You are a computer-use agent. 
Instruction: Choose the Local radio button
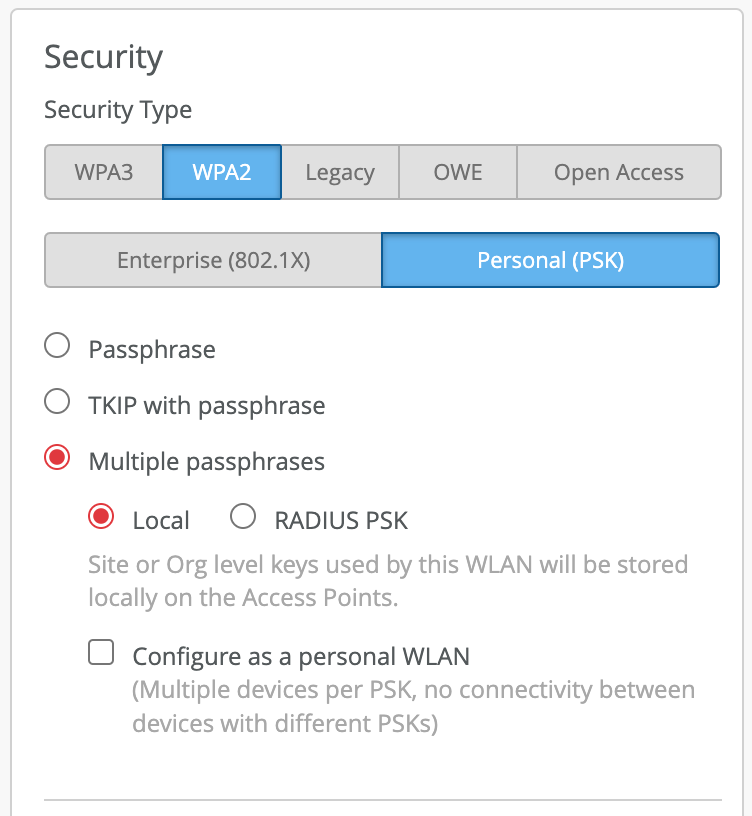point(101,516)
